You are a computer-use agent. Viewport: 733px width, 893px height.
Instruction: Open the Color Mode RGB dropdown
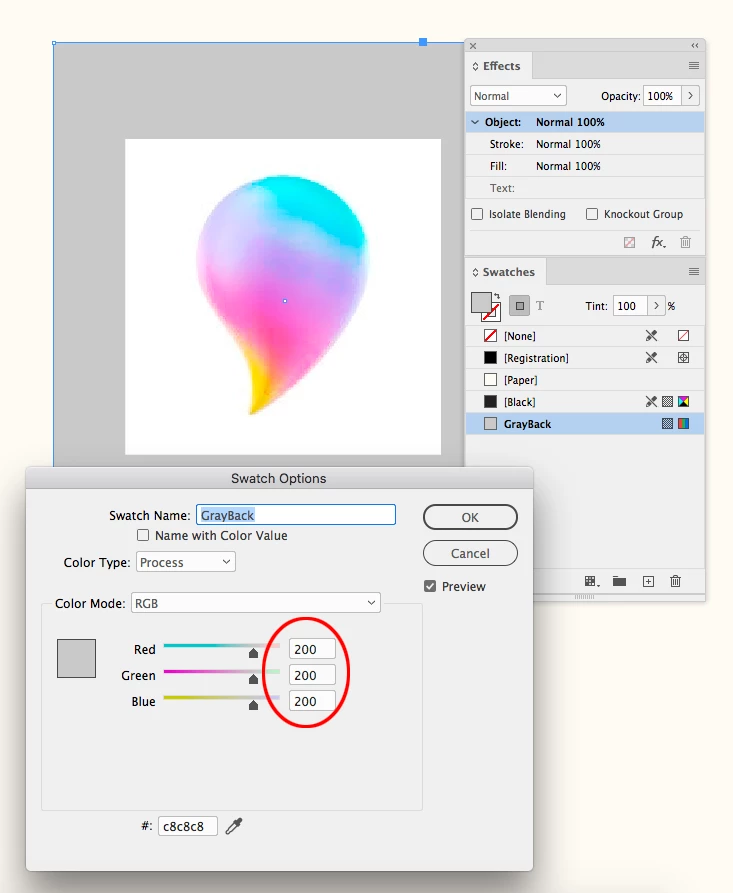[x=256, y=603]
